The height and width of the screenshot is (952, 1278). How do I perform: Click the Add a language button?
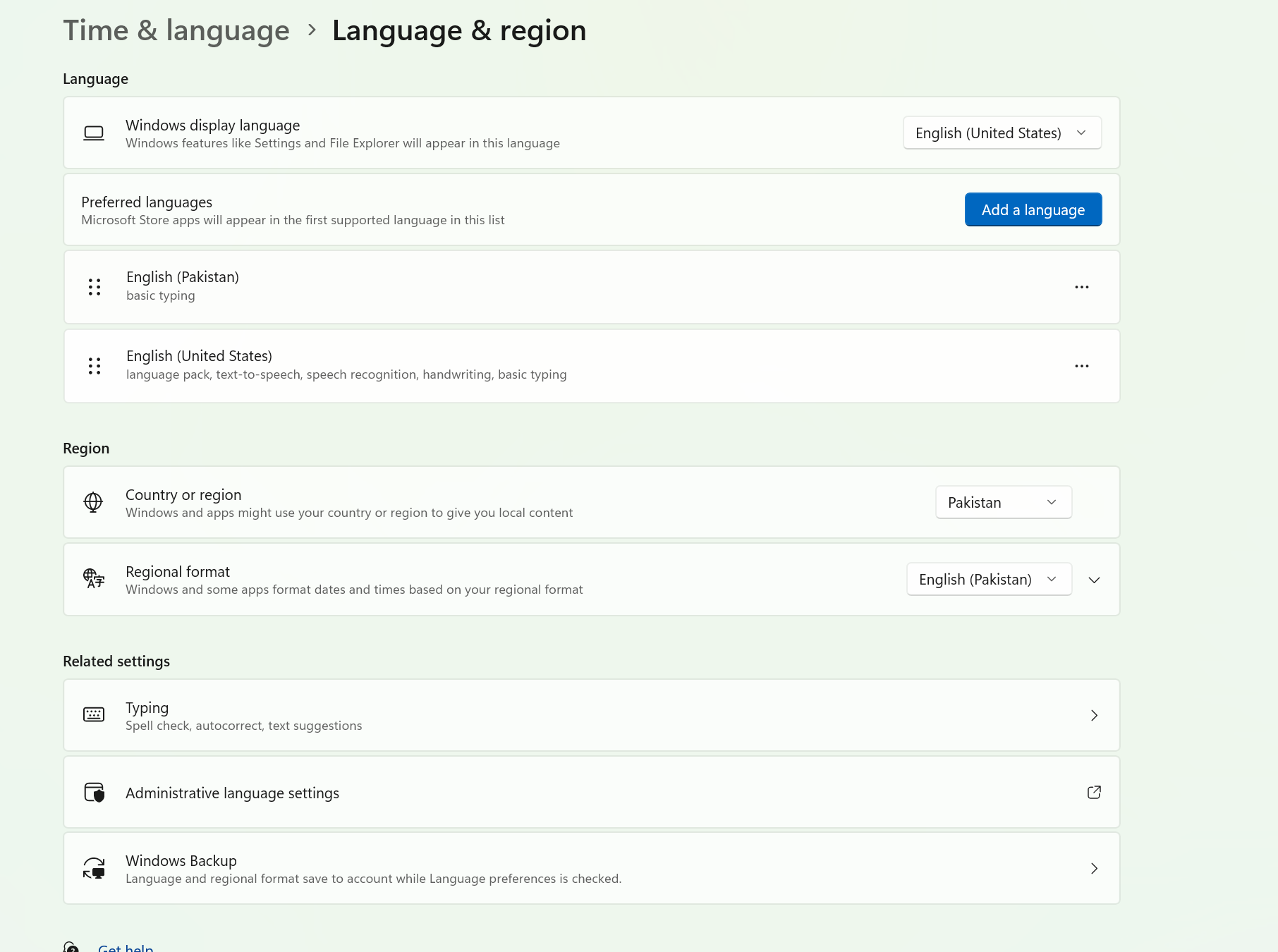[x=1033, y=209]
